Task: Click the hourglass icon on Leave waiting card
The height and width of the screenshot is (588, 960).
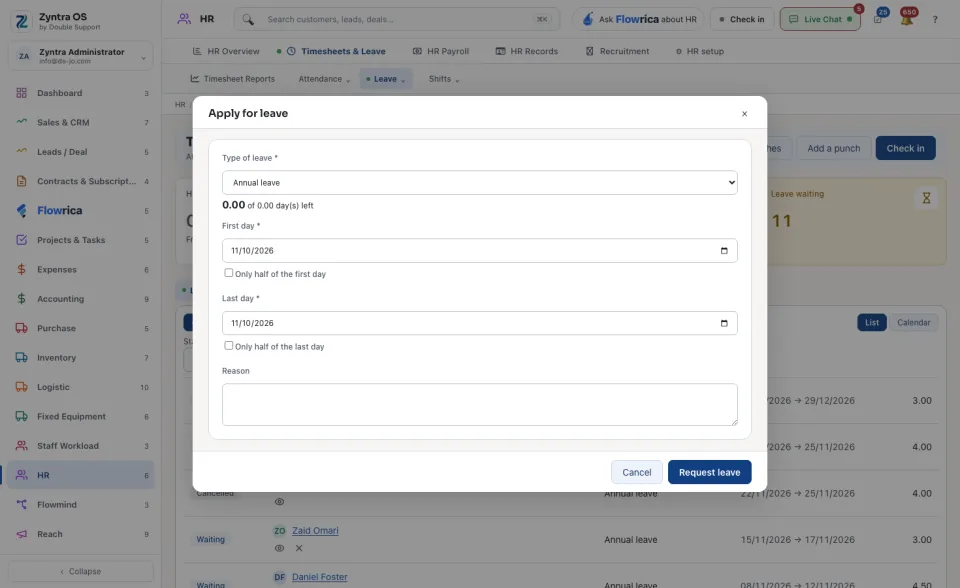Action: (926, 198)
